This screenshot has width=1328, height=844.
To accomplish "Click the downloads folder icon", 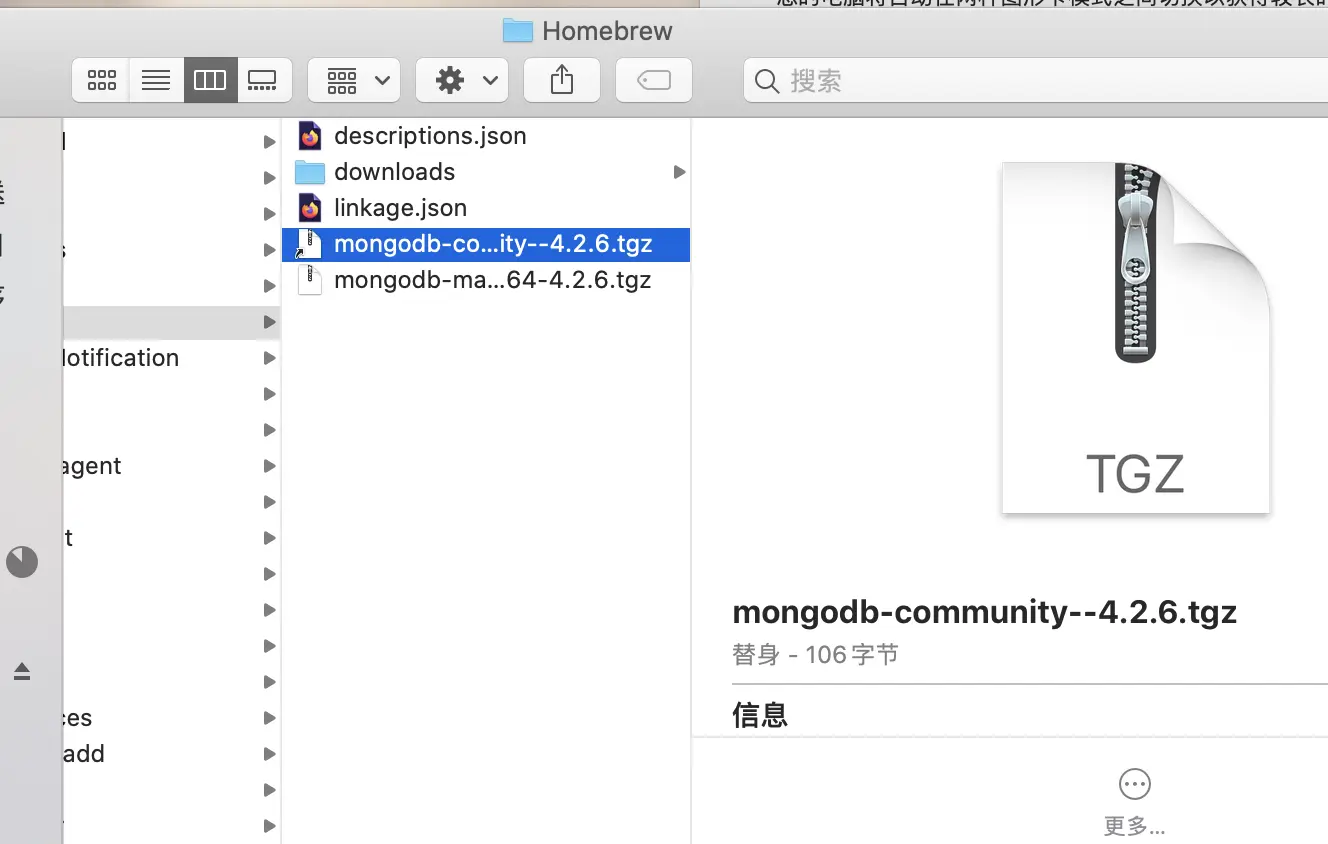I will click(310, 172).
